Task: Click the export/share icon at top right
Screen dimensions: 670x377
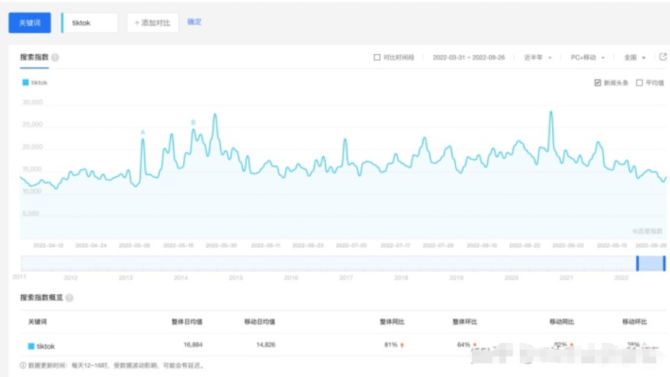Action: [x=663, y=57]
